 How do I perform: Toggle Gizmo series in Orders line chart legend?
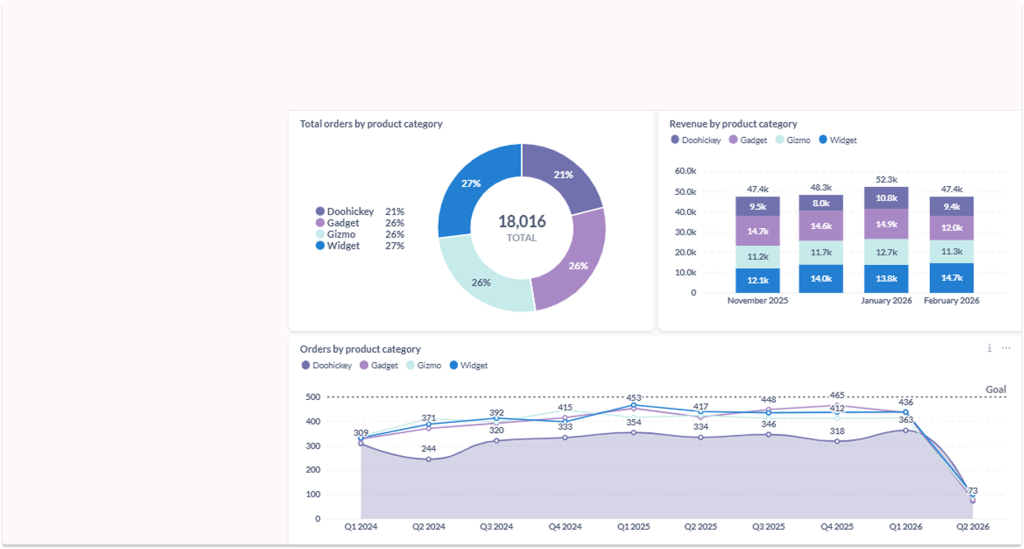424,366
